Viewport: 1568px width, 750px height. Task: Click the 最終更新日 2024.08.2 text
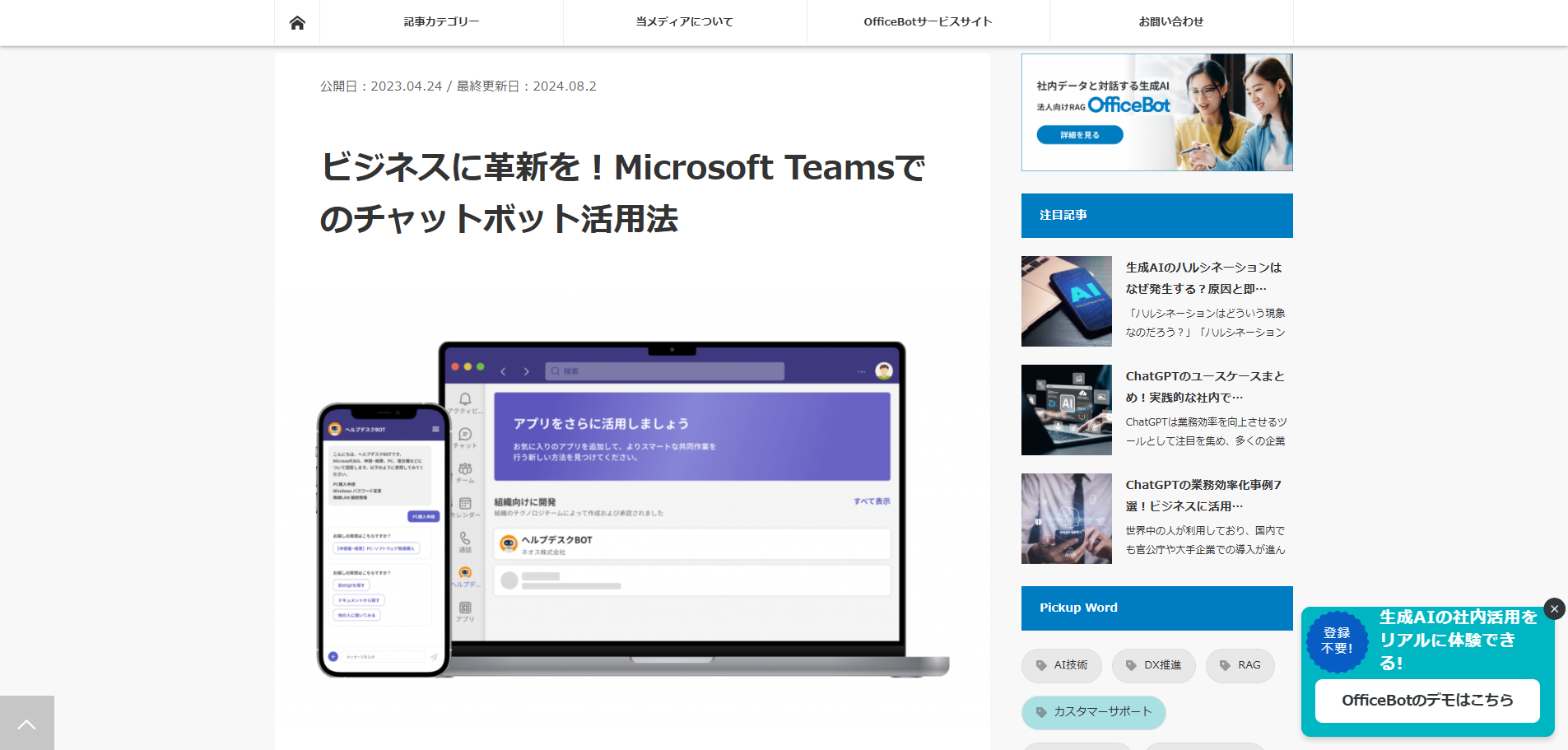click(527, 86)
